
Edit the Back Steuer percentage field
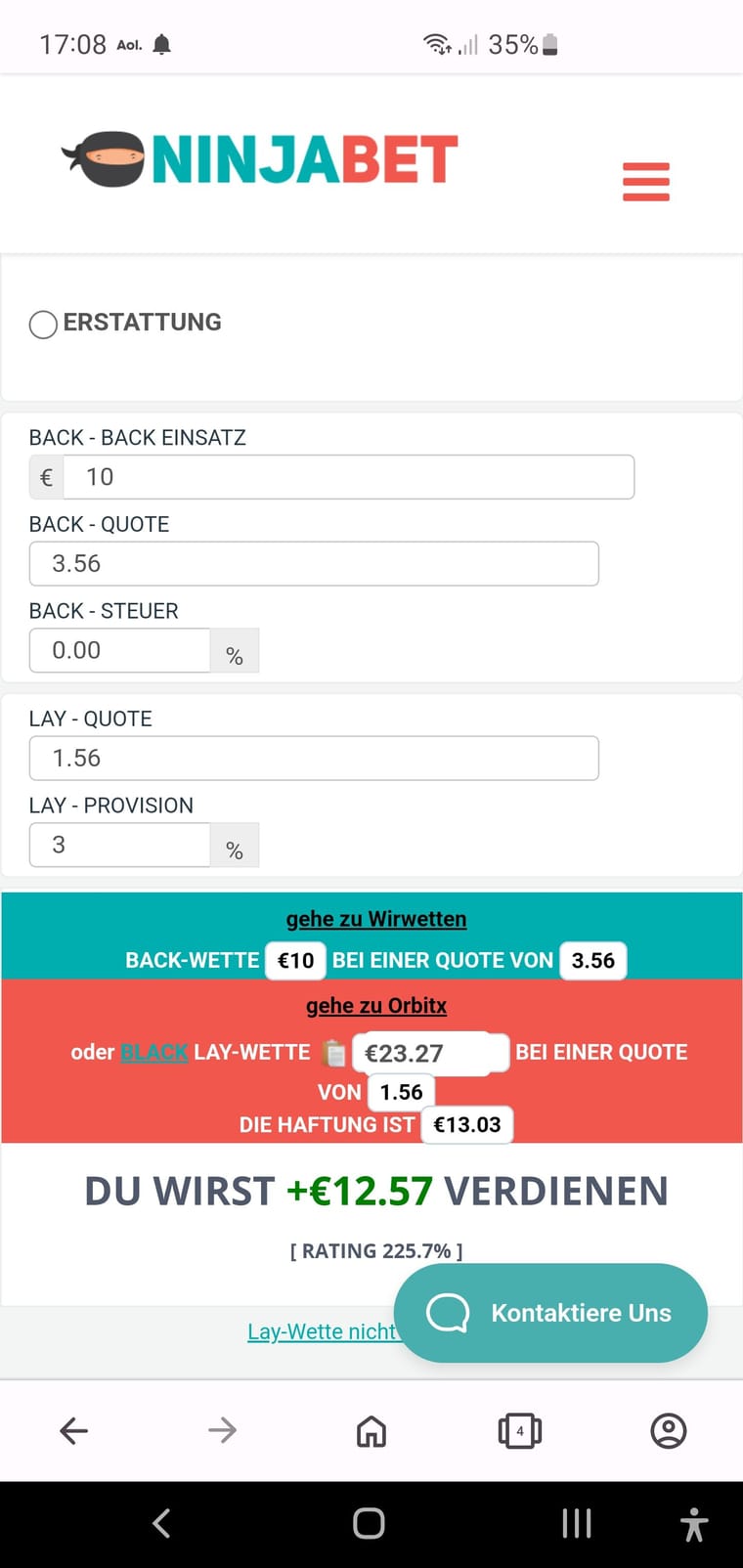pyautogui.click(x=120, y=651)
